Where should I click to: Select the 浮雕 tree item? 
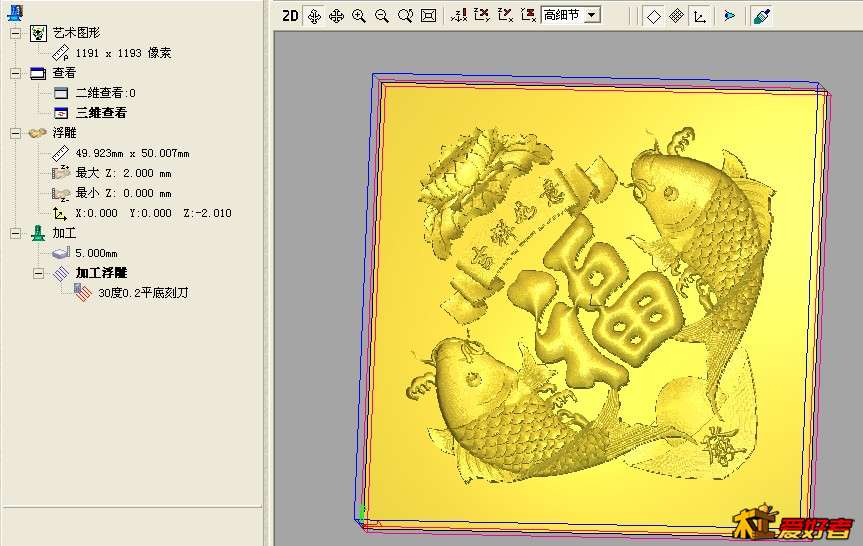(x=64, y=133)
